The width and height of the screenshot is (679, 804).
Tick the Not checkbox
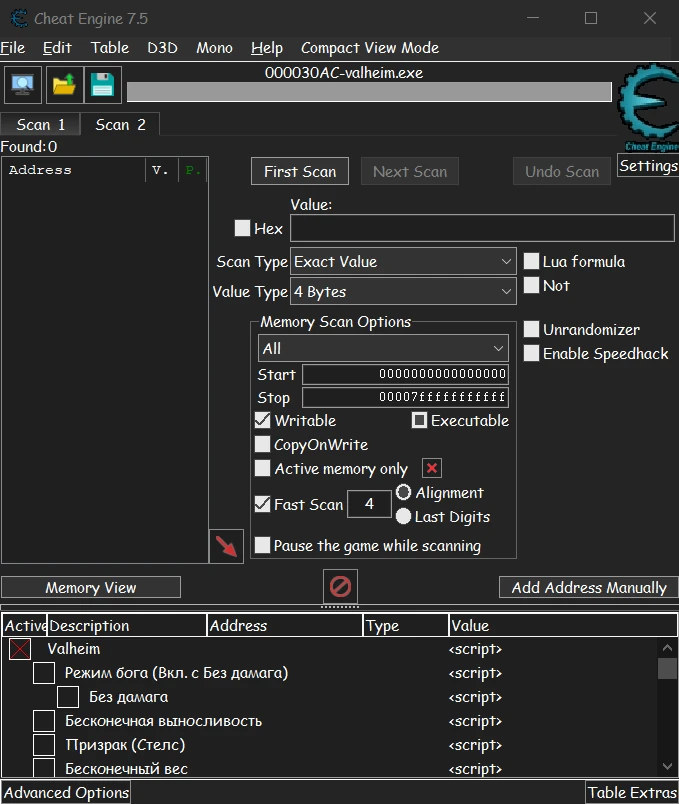point(531,285)
